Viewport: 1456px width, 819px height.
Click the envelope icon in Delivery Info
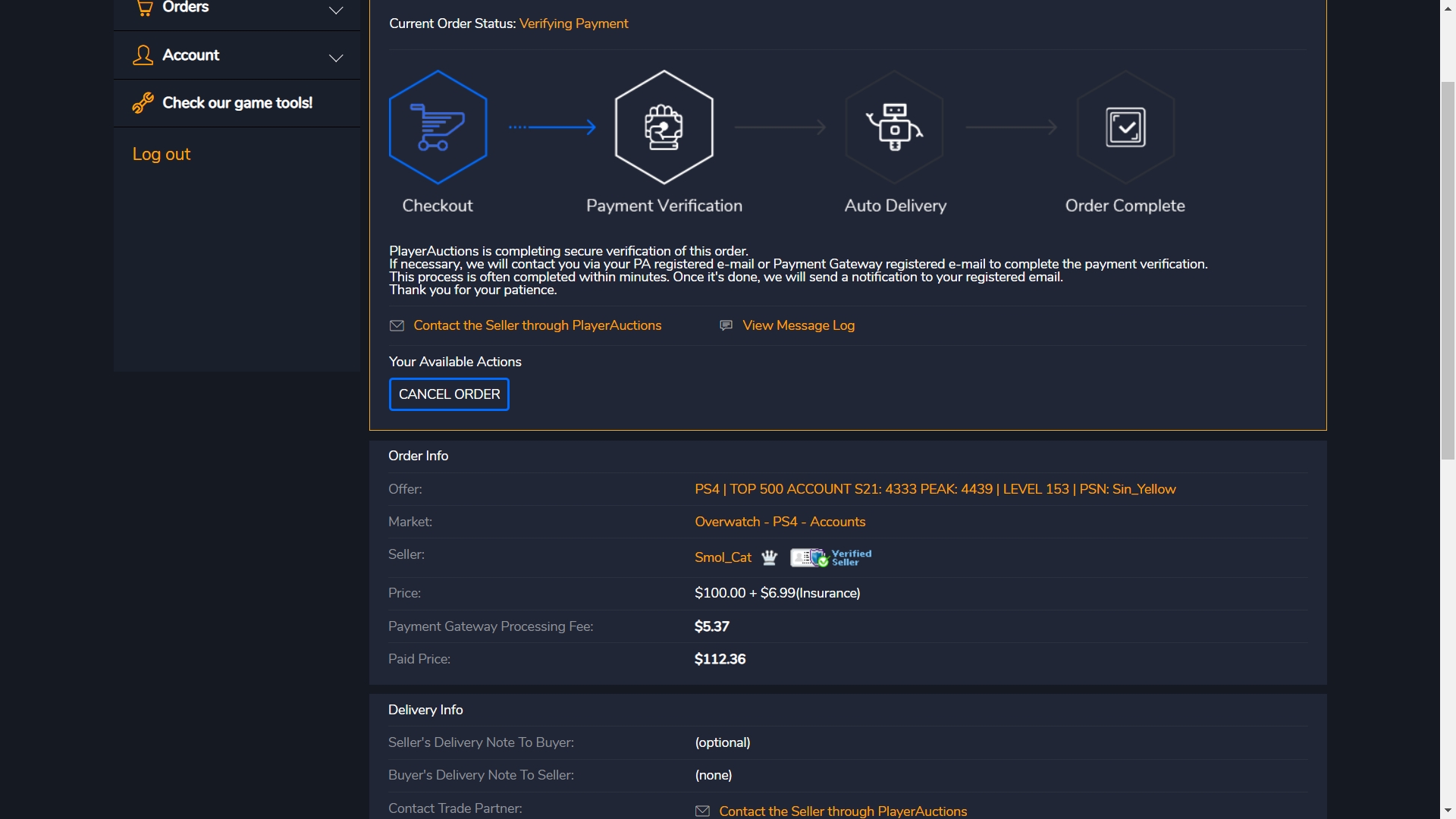pyautogui.click(x=702, y=811)
